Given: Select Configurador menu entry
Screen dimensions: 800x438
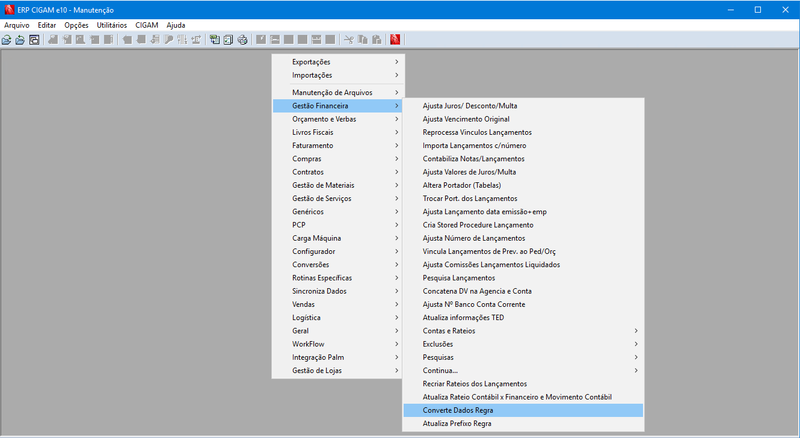Looking at the screenshot, I should 338,252.
